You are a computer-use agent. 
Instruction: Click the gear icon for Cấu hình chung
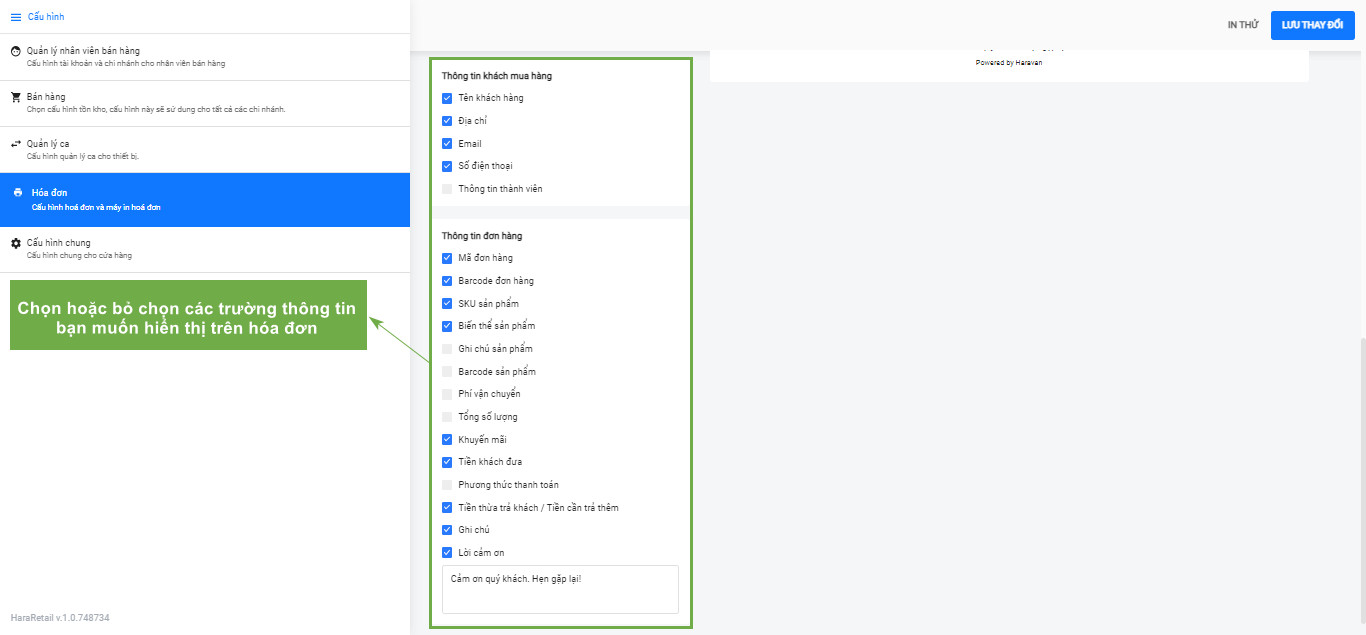16,243
